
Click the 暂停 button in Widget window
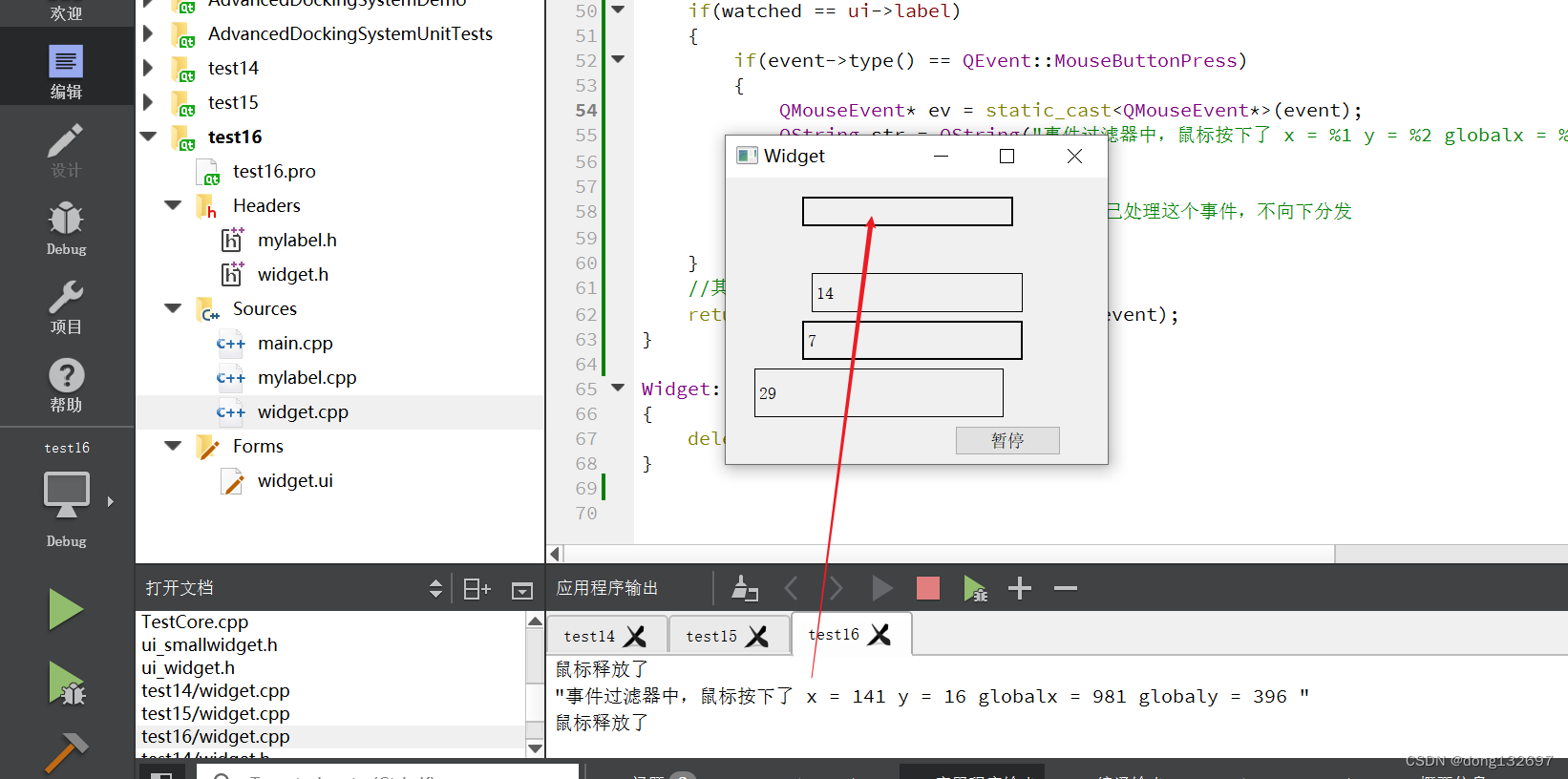click(1007, 440)
